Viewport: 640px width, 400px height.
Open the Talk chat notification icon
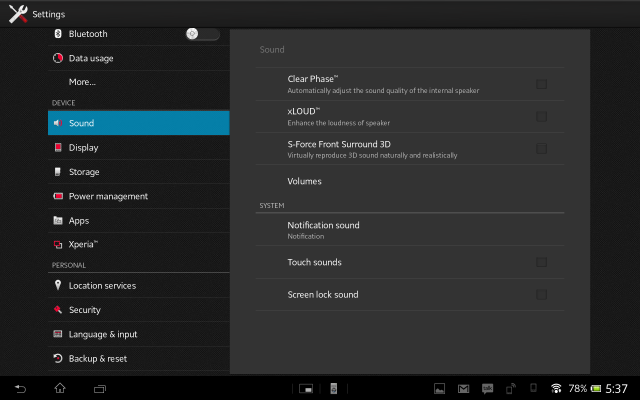487,389
